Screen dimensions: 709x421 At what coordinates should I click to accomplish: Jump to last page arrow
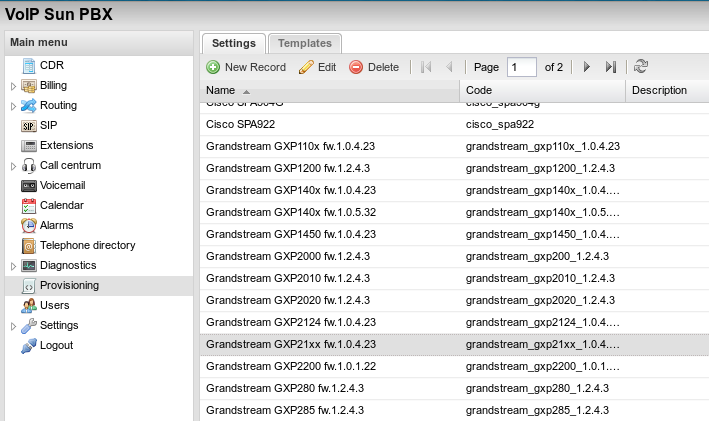[x=610, y=67]
